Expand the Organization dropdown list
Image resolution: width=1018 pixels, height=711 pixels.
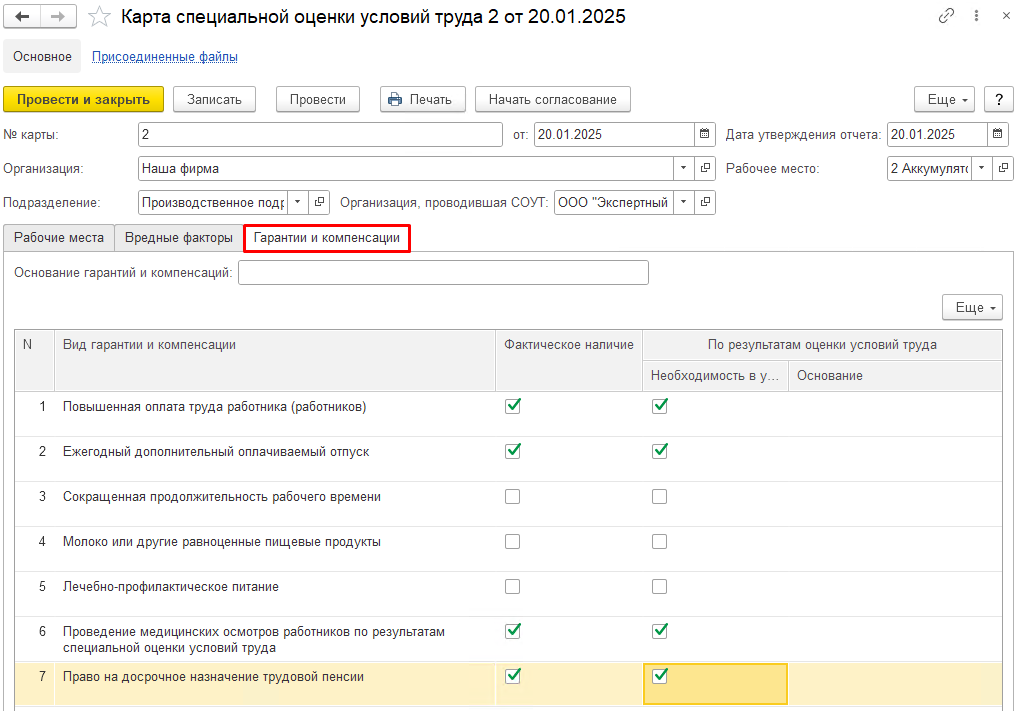684,168
